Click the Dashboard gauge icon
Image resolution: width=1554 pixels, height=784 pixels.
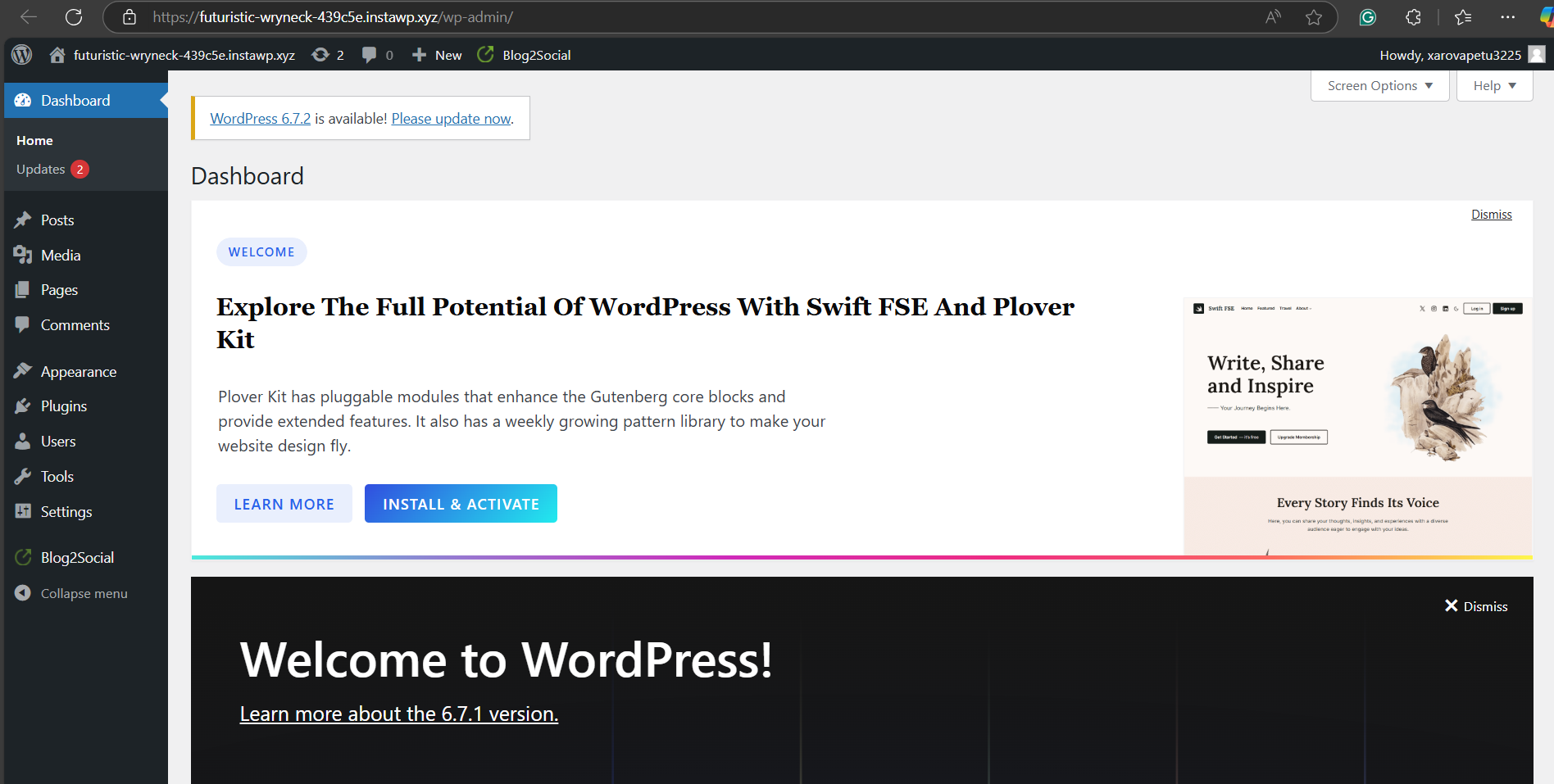coord(23,100)
